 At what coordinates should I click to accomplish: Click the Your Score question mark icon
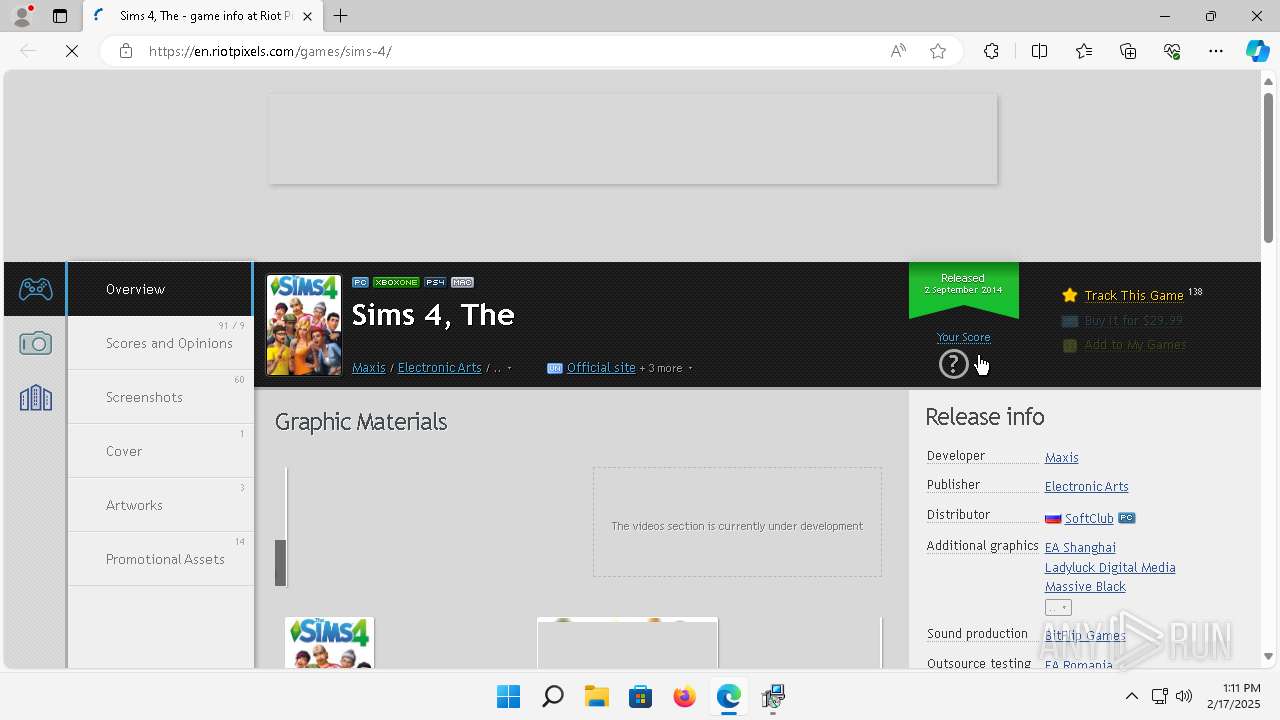pos(953,364)
